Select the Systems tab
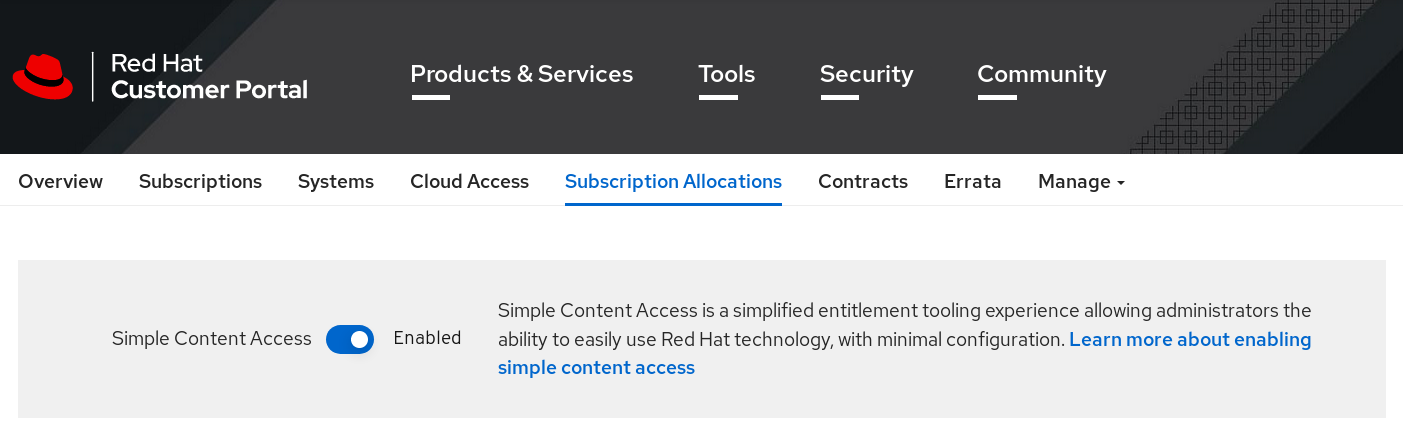Screen dimensions: 1403x437 [336, 181]
